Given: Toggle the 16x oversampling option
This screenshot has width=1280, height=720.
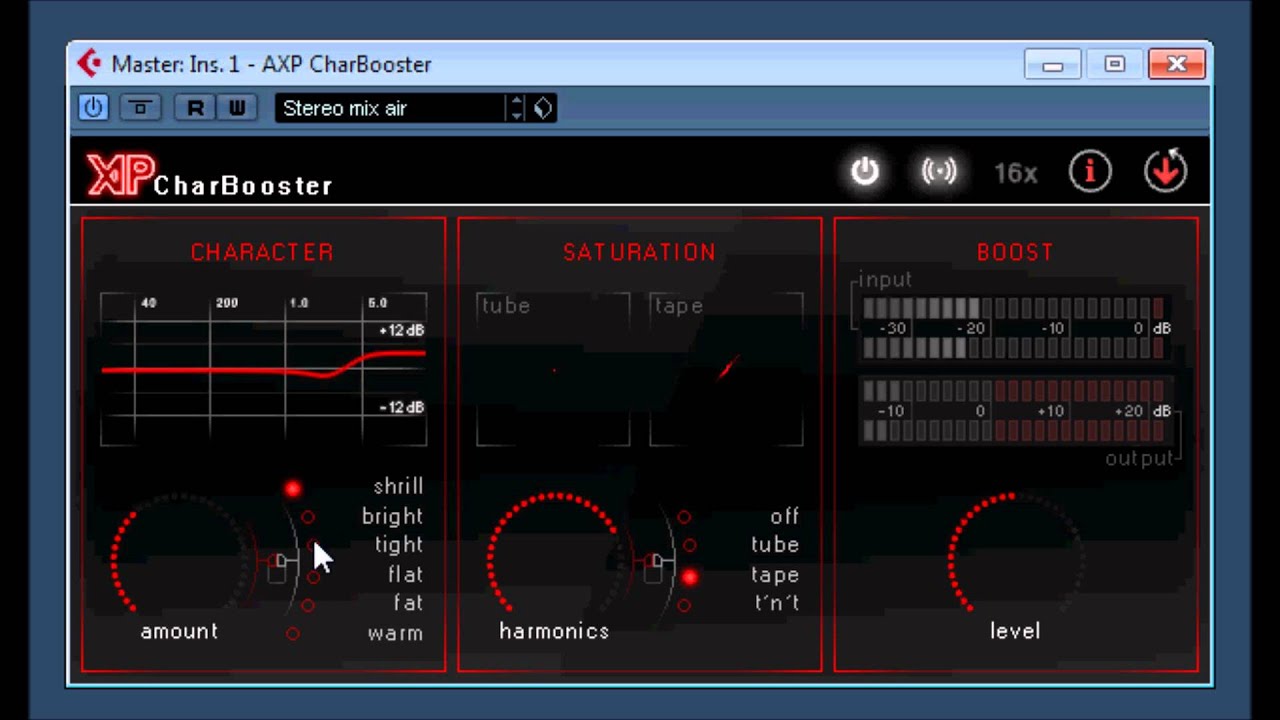Looking at the screenshot, I should pyautogui.click(x=1015, y=173).
